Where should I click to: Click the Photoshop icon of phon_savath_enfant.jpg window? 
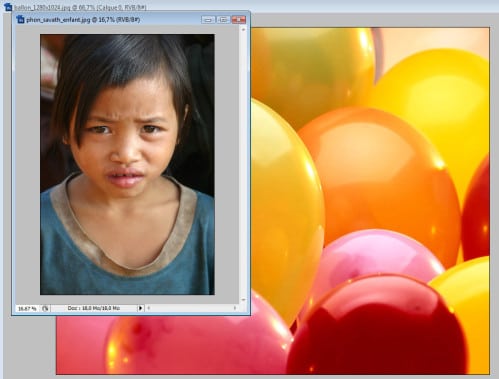click(x=20, y=20)
